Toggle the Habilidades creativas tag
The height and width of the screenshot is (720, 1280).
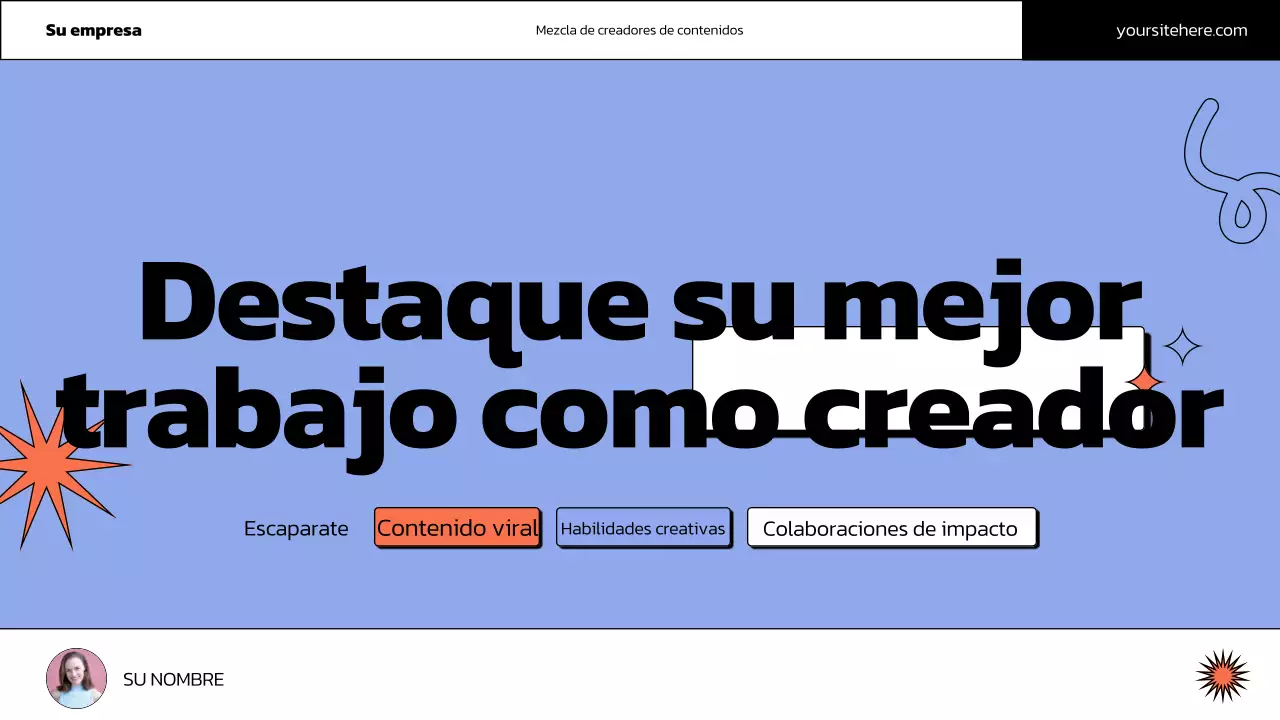(x=643, y=528)
